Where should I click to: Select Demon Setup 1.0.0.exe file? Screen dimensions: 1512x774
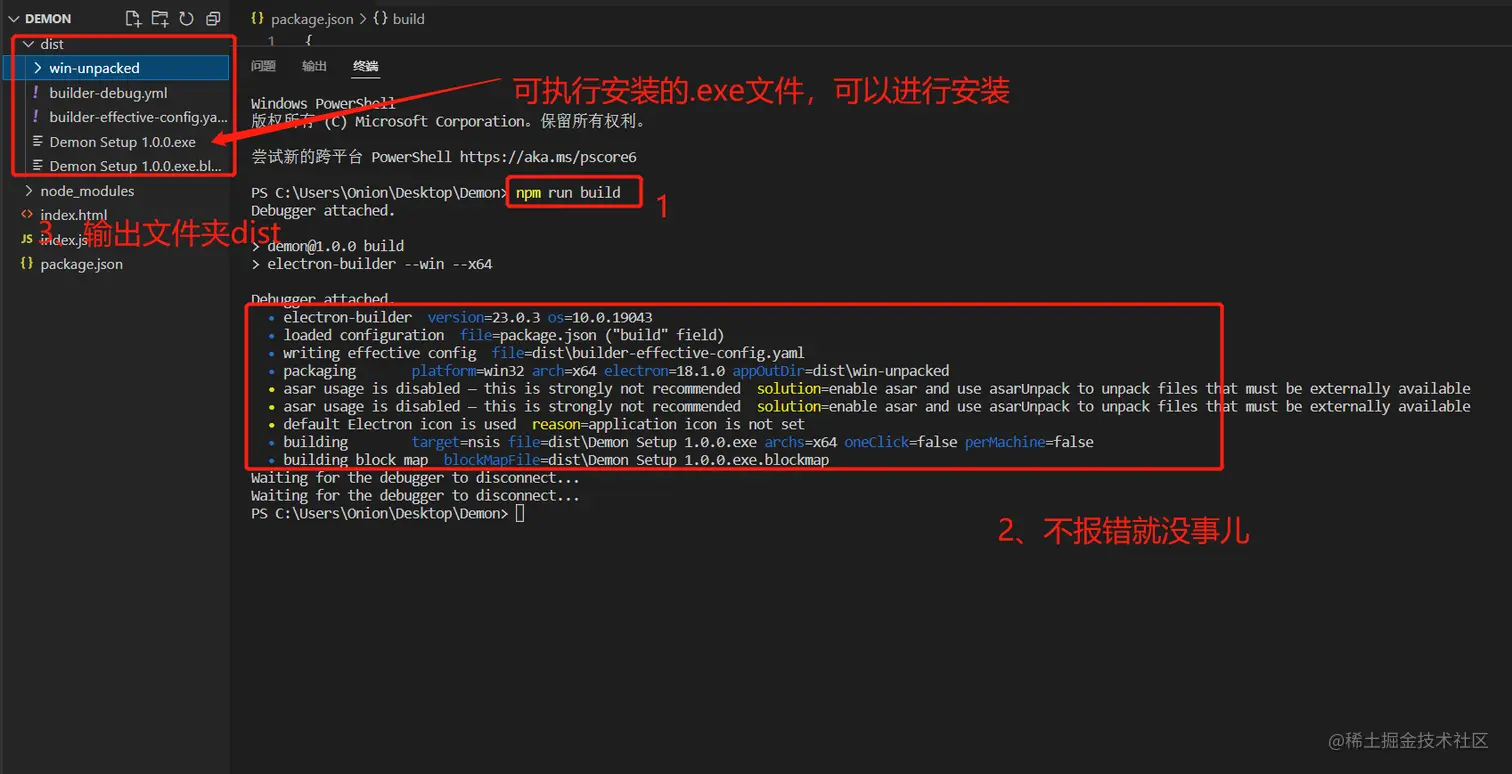pos(123,142)
